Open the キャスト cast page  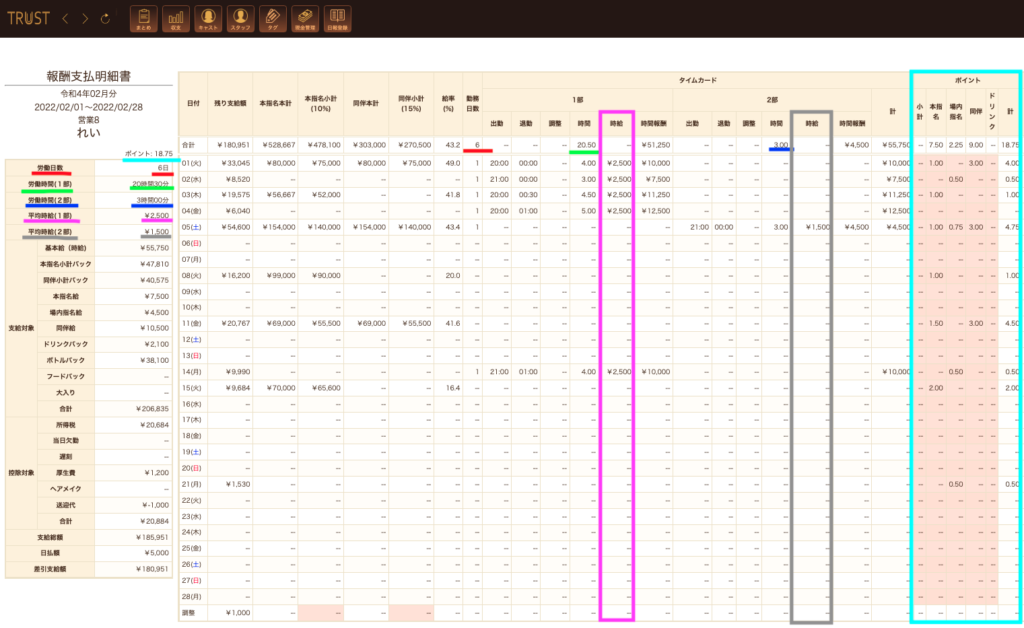[x=208, y=18]
